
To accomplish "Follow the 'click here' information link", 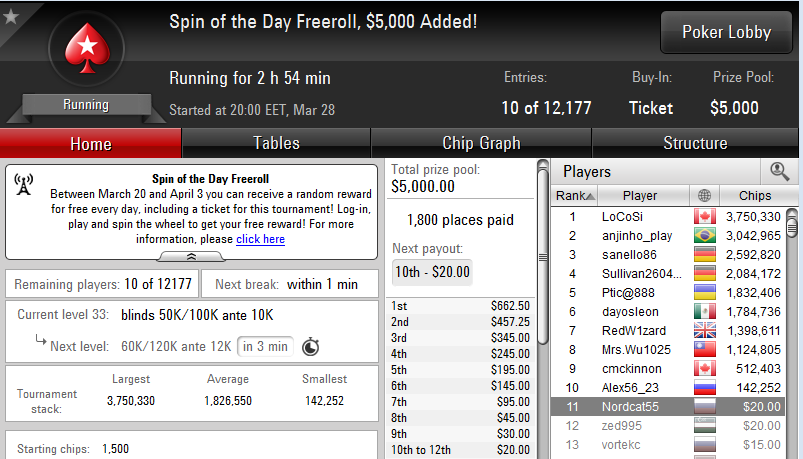I will (x=260, y=239).
